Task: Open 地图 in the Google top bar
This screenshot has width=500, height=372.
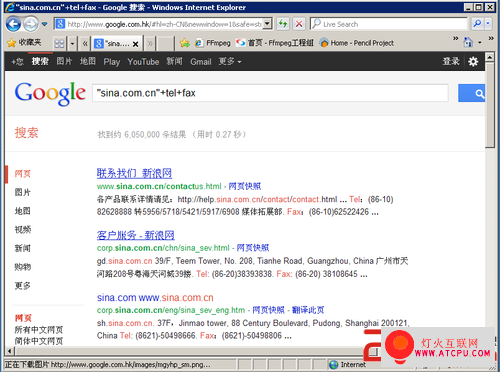Action: [x=88, y=62]
